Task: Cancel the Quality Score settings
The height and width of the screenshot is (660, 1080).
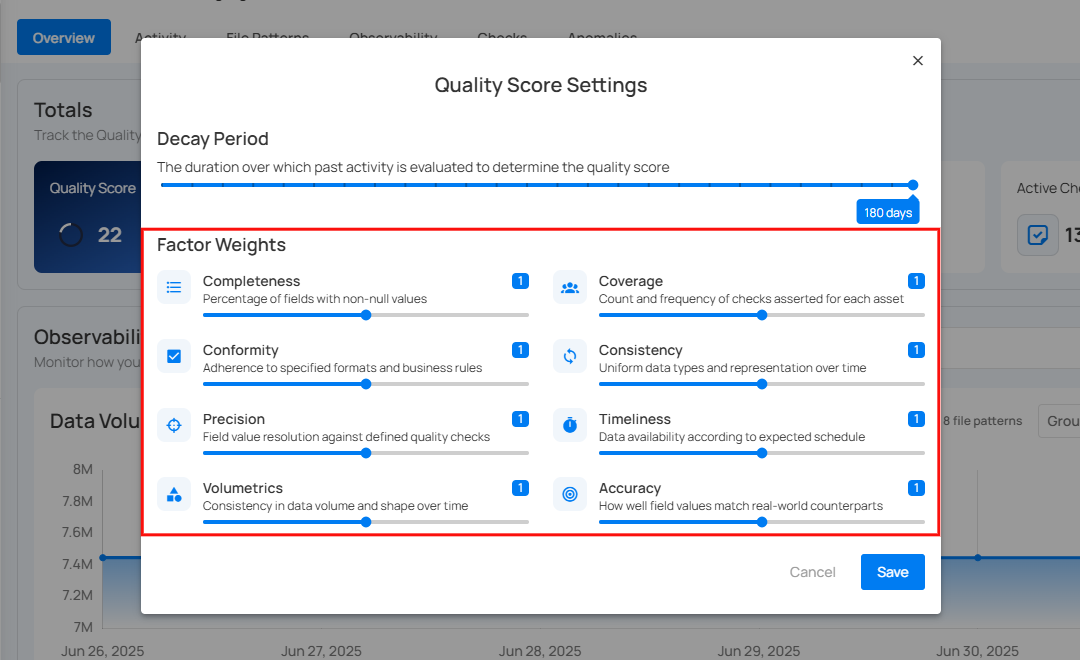Action: (812, 572)
